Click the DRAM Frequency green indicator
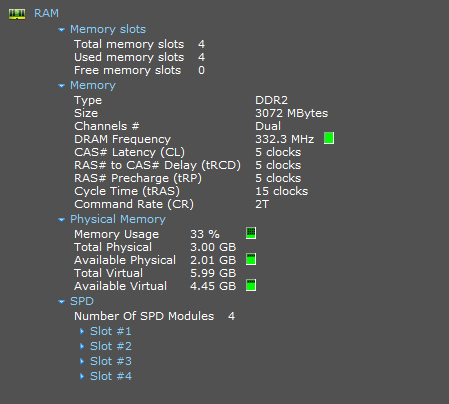The height and width of the screenshot is (404, 449). coord(329,138)
